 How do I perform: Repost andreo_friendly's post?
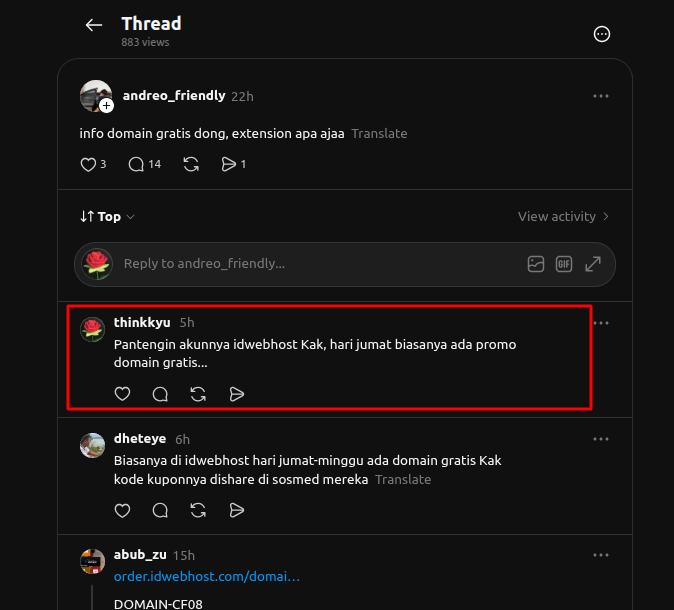pyautogui.click(x=191, y=164)
